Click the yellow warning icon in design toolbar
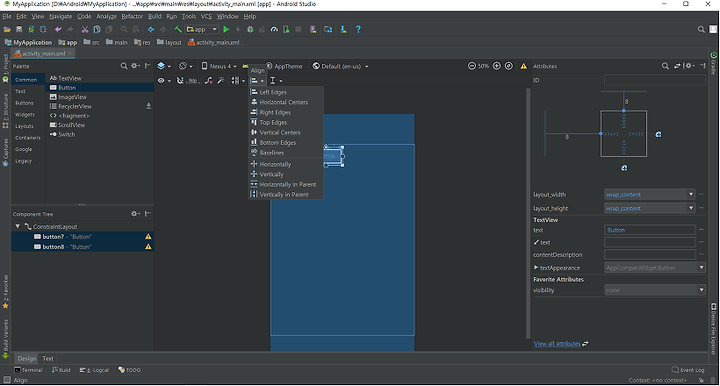Image resolution: width=720 pixels, height=386 pixels. [523, 66]
